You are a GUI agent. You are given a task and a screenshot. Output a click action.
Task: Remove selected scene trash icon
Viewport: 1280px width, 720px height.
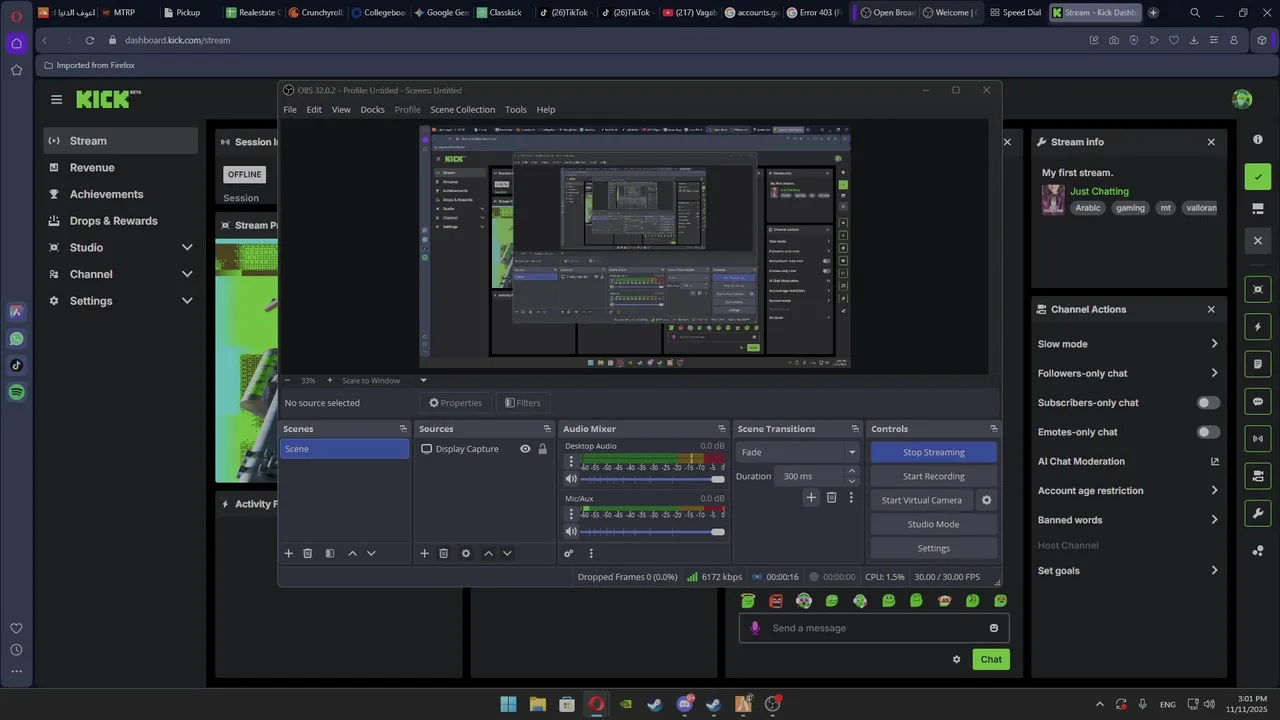308,553
